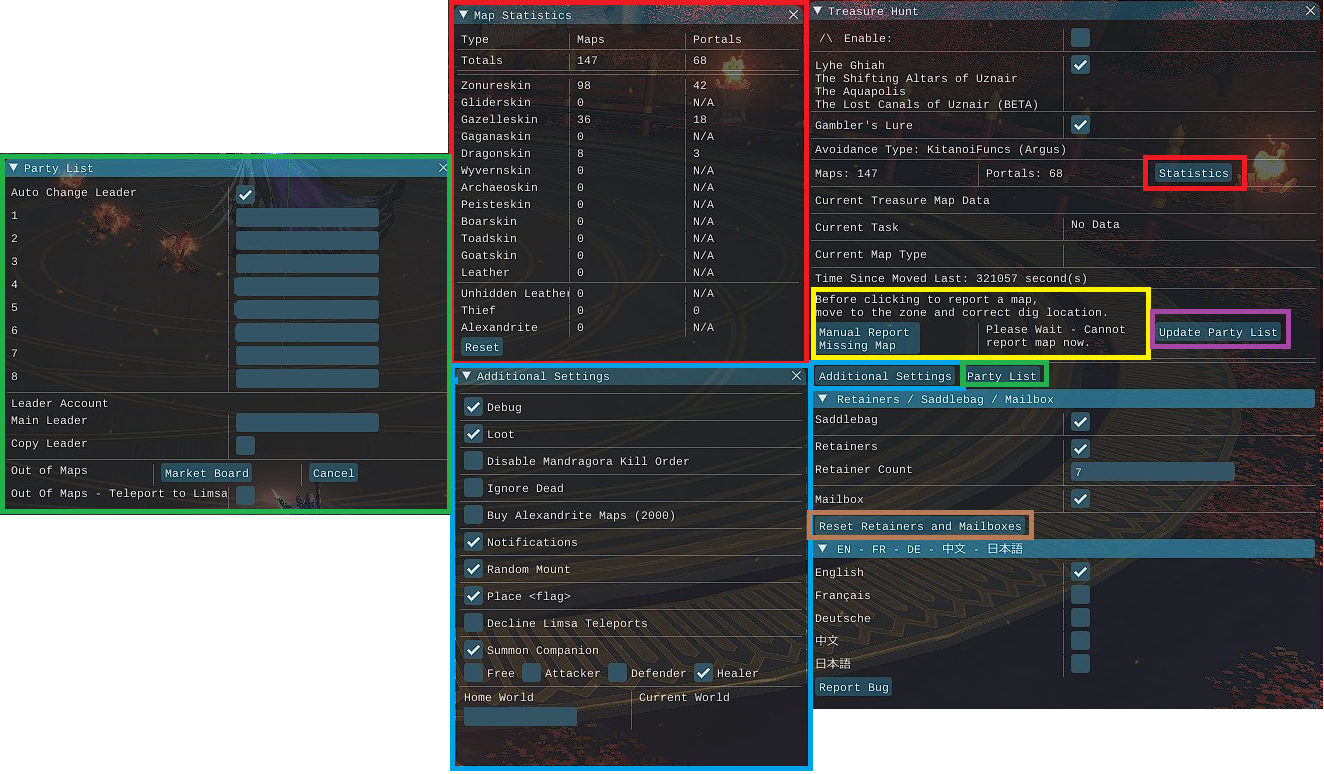Uncheck Auto Change Leader
The image size is (1324, 774).
[245, 193]
